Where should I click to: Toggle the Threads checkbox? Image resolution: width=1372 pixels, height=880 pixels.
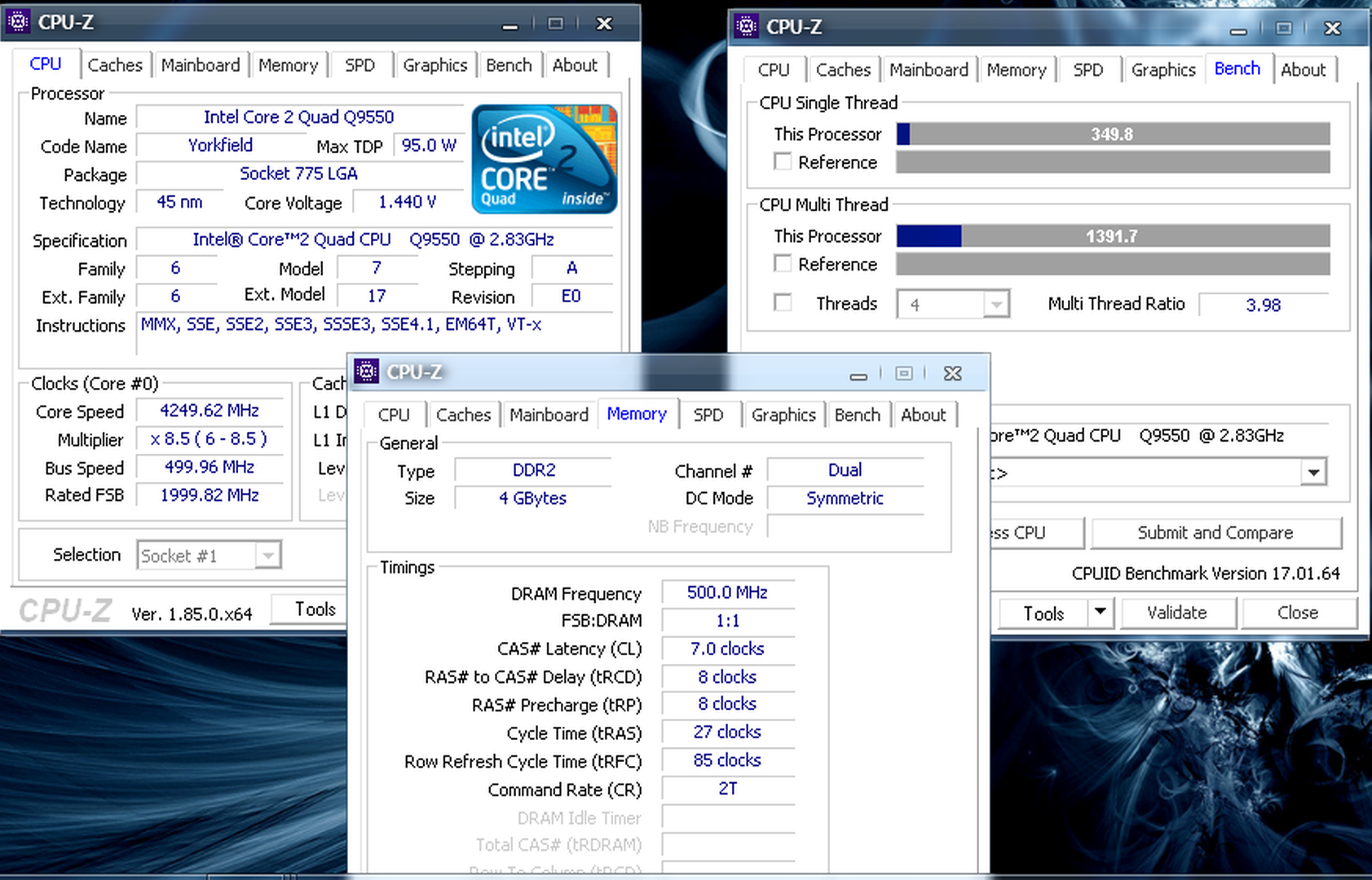pos(783,303)
